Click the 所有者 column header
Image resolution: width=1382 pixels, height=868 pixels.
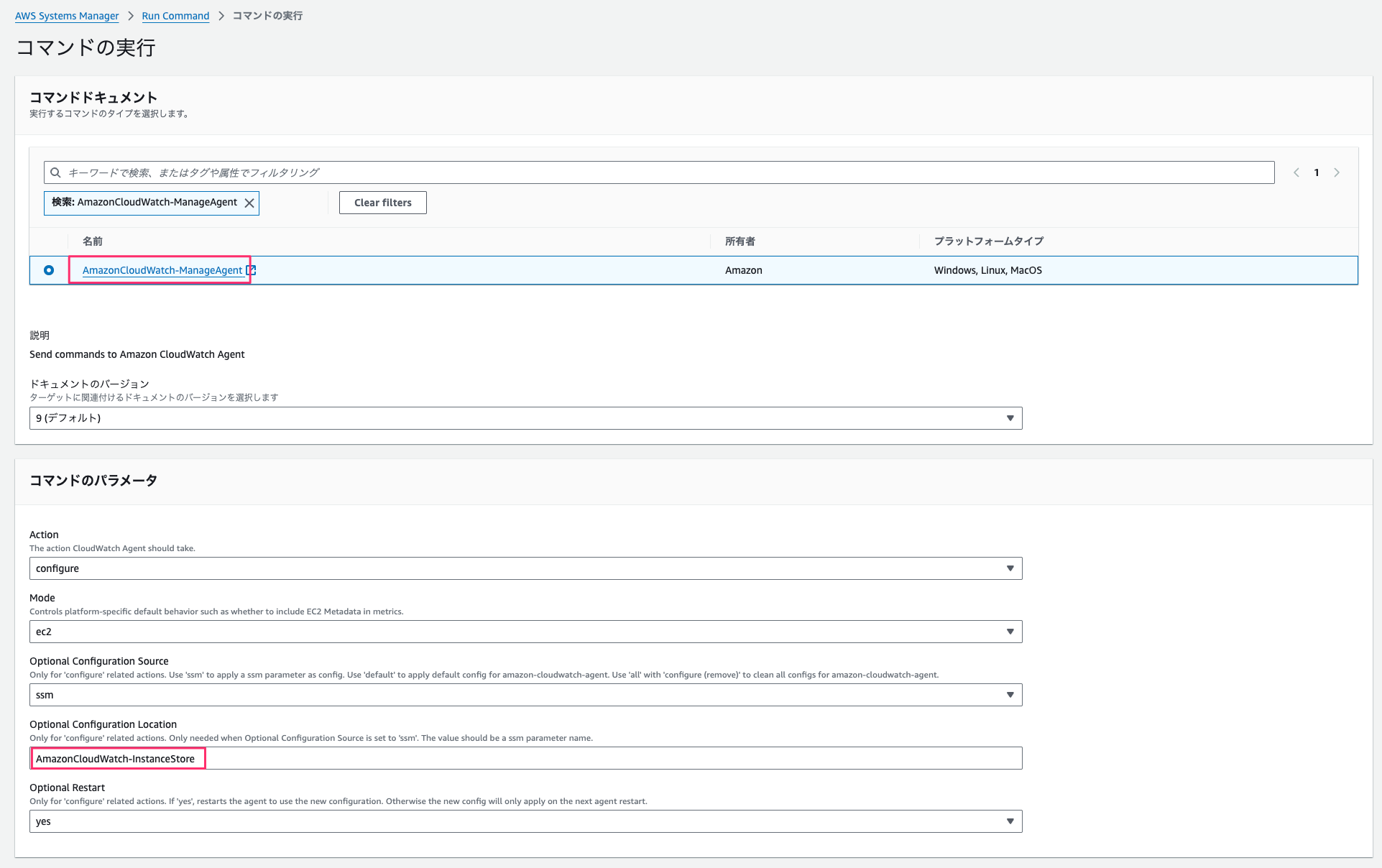[740, 241]
